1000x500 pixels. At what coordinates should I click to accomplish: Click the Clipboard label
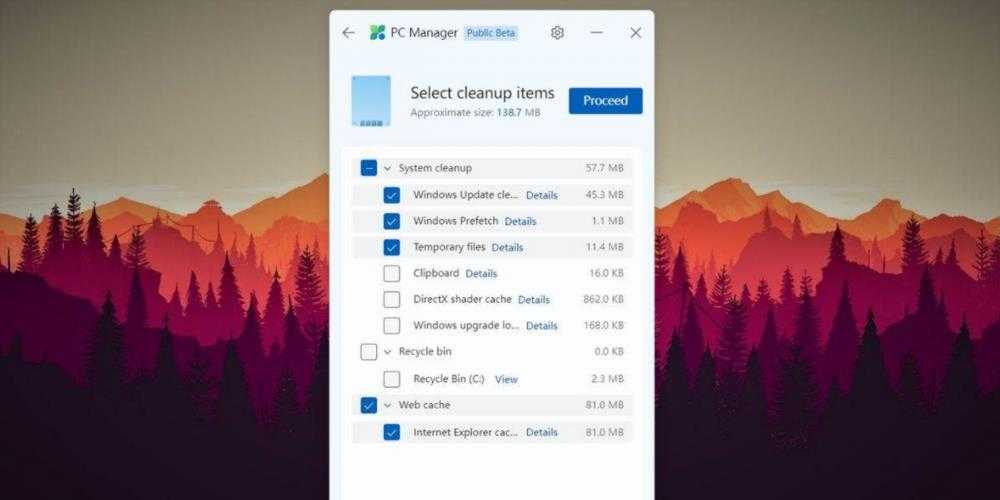[x=436, y=273]
